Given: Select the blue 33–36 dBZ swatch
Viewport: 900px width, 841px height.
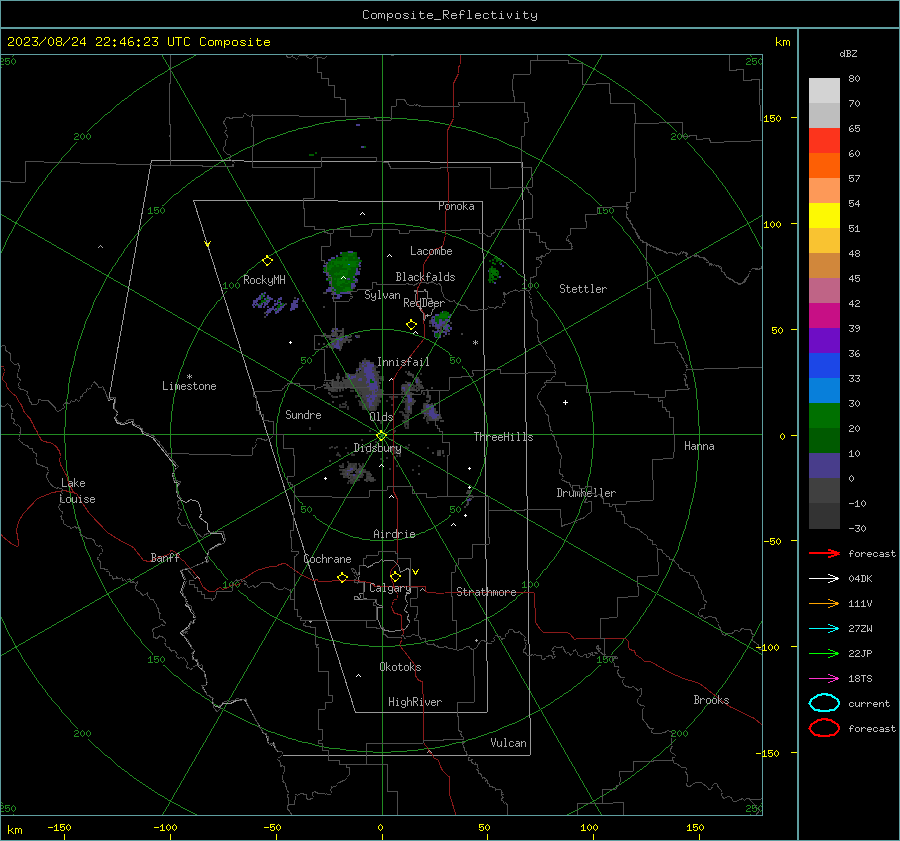Looking at the screenshot, I should 824,366.
